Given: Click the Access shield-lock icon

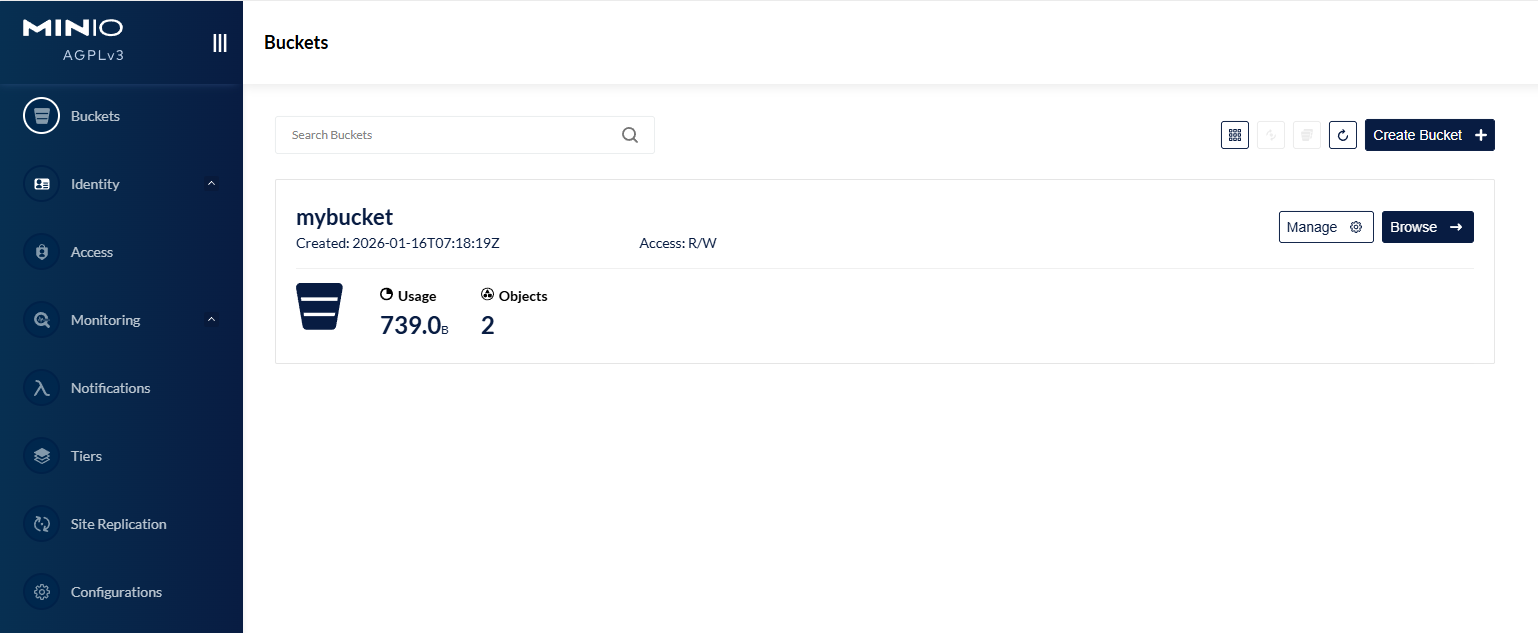Looking at the screenshot, I should click(x=42, y=252).
